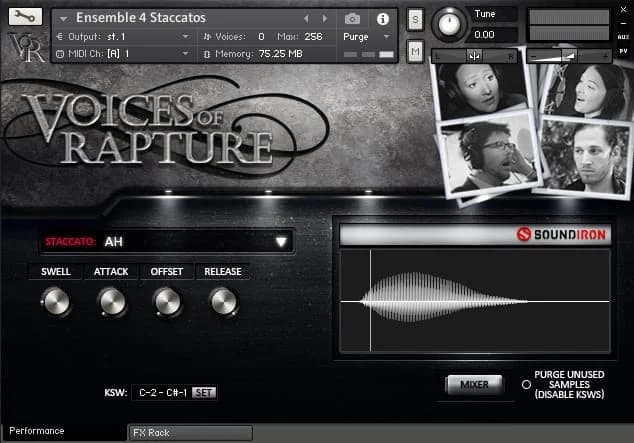Click the Output routing icon
Viewport: 634px width, 443px height.
click(x=59, y=37)
